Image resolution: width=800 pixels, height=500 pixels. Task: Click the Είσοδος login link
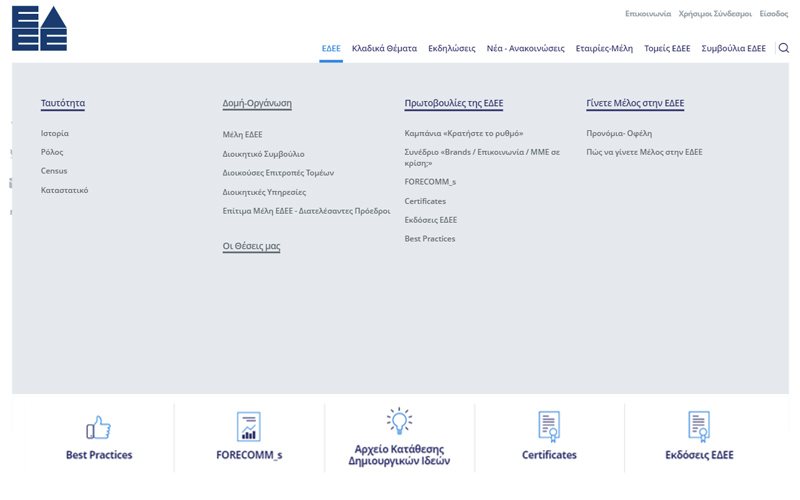tap(773, 15)
